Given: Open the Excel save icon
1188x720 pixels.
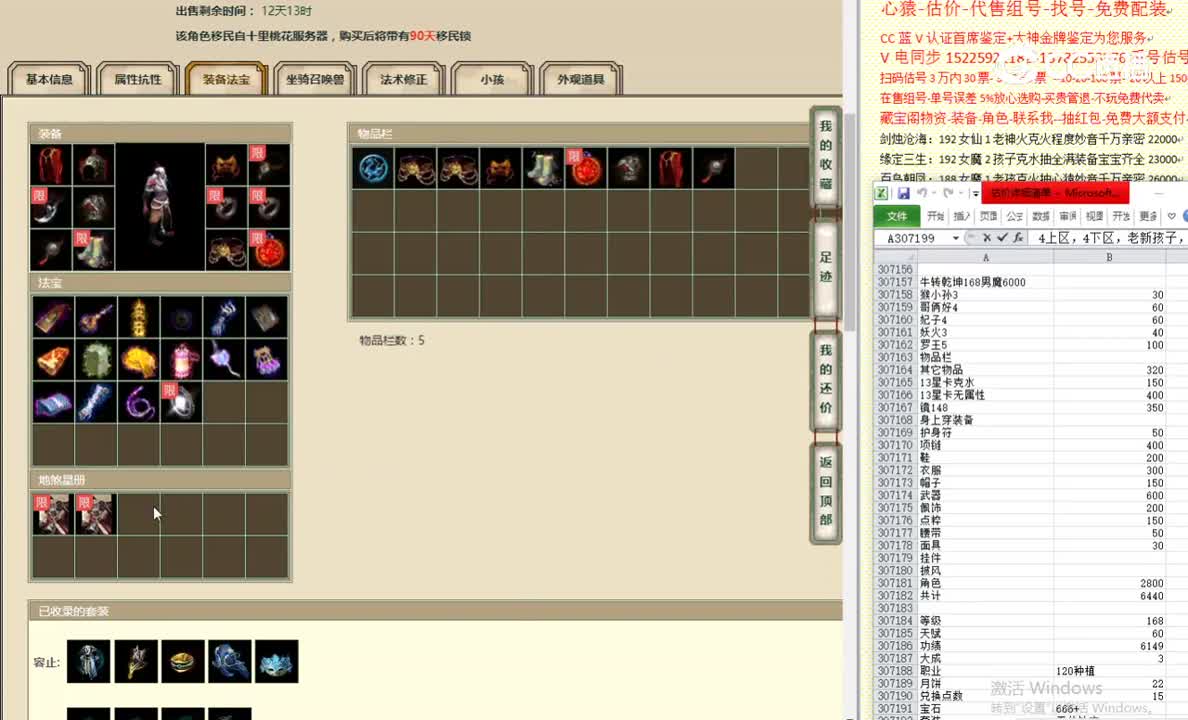Looking at the screenshot, I should point(903,193).
